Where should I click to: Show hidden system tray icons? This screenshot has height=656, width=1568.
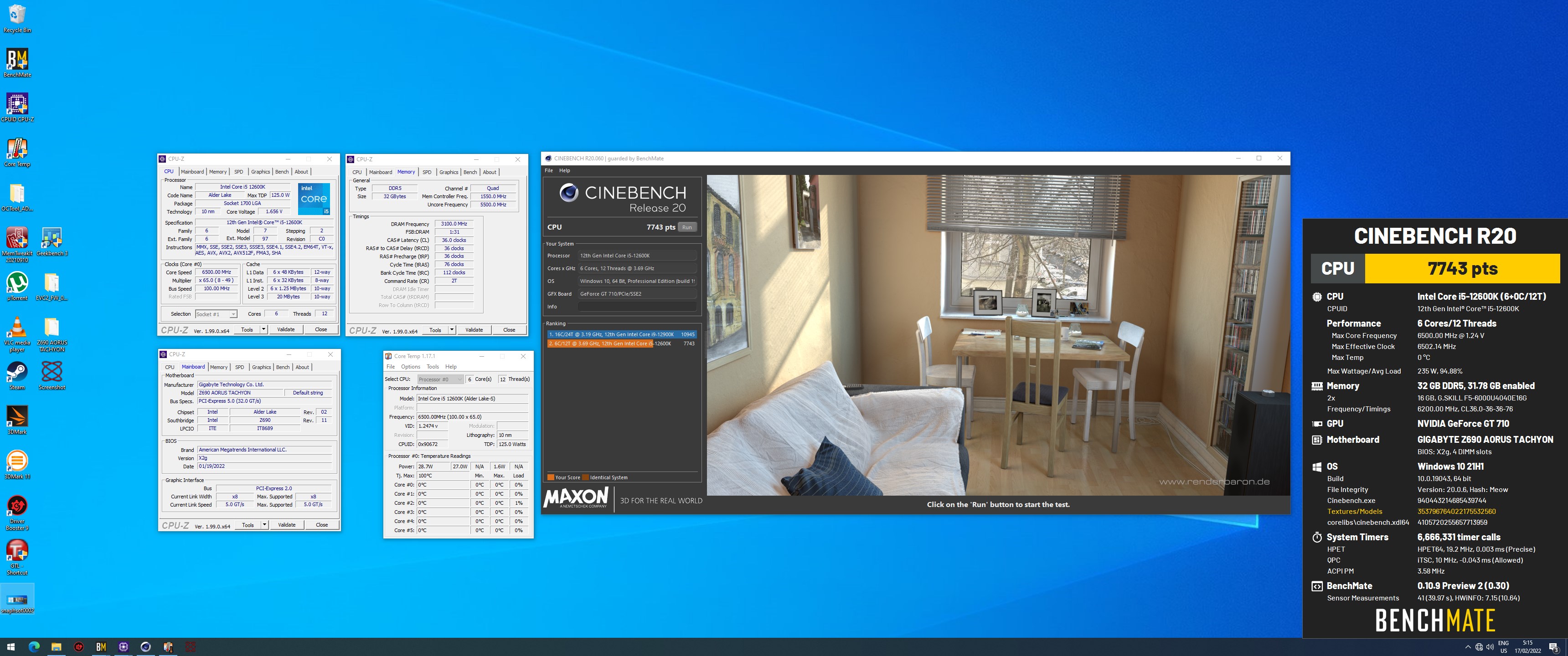pos(1468,647)
